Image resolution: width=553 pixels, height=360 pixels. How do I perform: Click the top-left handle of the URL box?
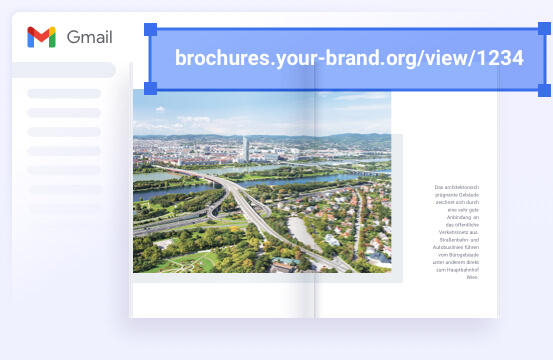coord(151,30)
